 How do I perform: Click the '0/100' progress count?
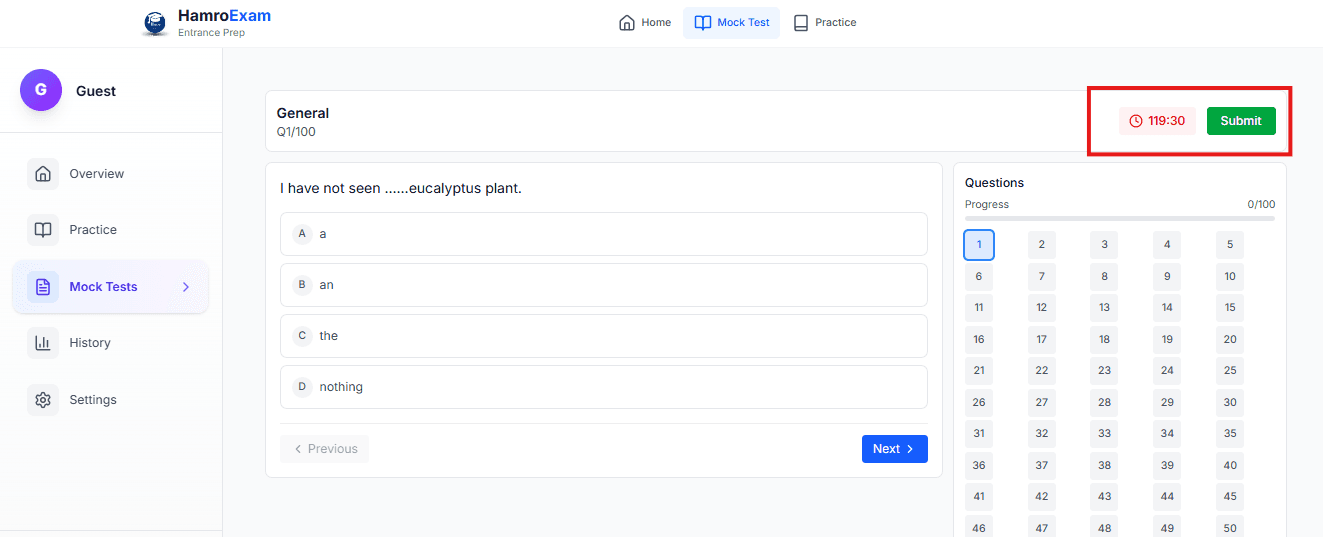tap(1261, 205)
